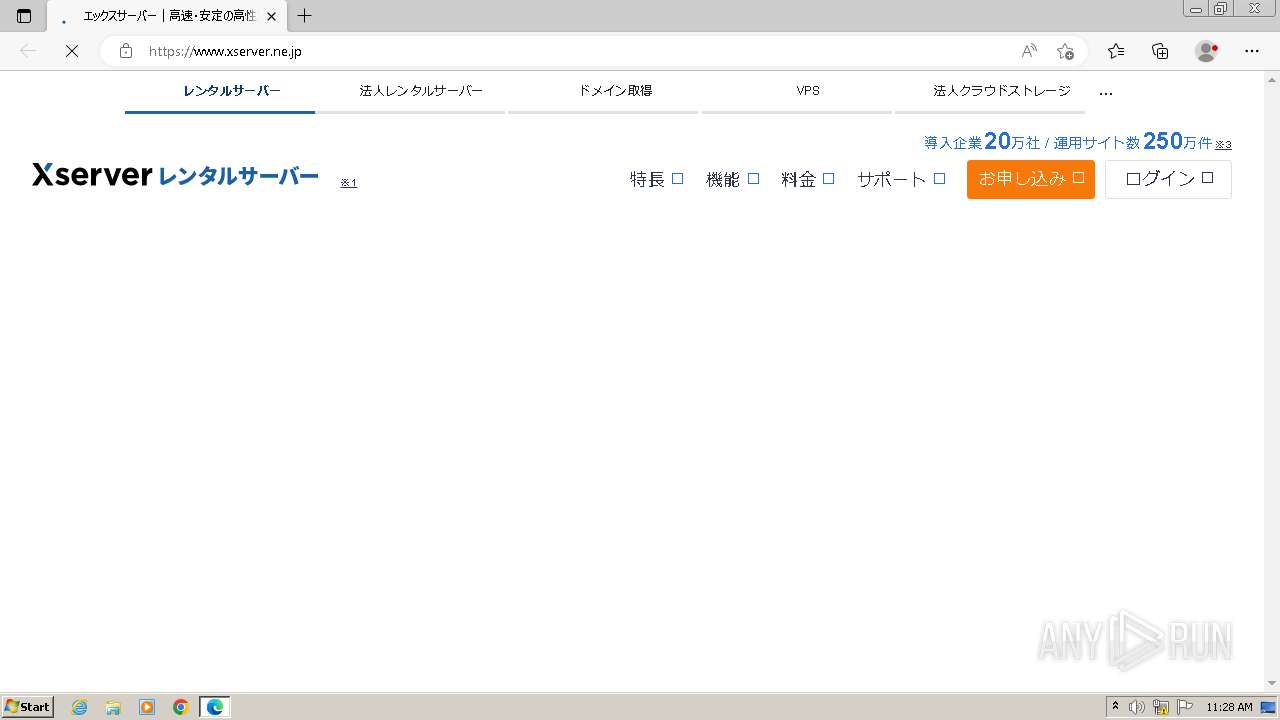Image resolution: width=1280 pixels, height=720 pixels.
Task: Open the ※3 footnote link
Action: [x=1223, y=144]
